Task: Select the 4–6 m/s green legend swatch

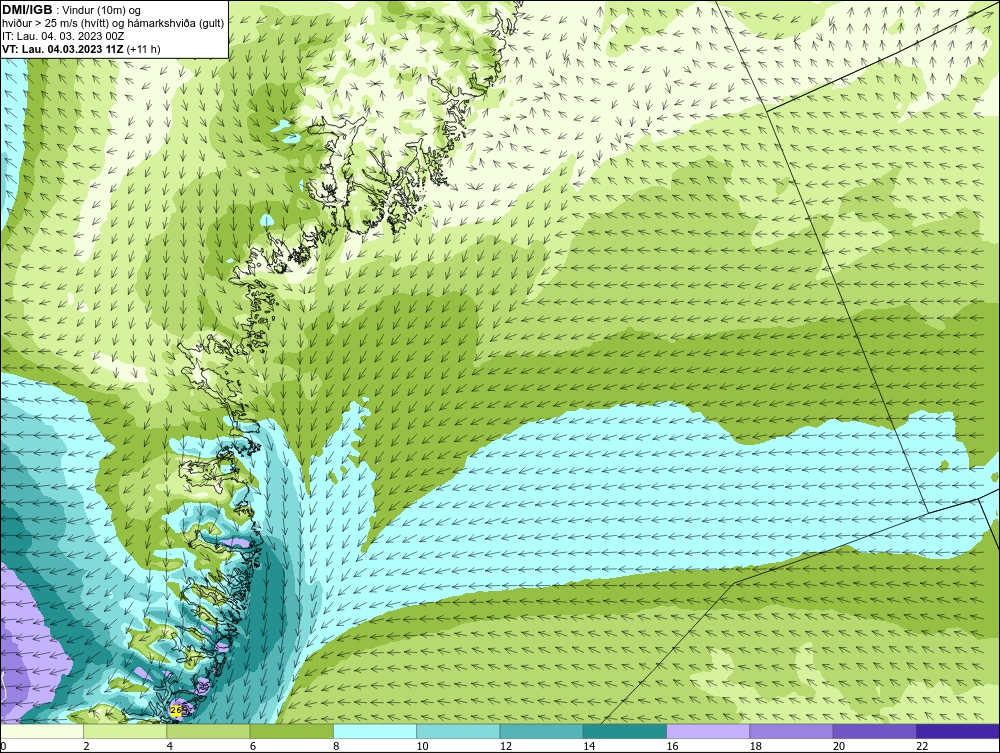Action: [209, 731]
